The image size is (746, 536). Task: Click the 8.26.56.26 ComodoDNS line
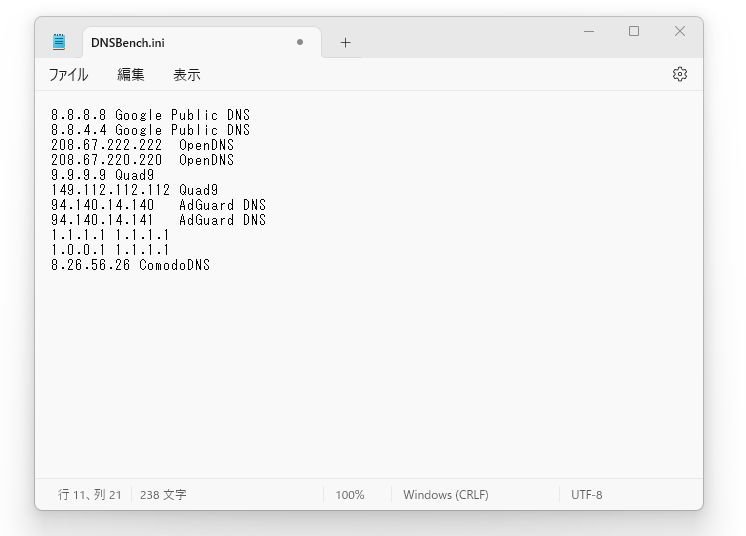point(130,265)
